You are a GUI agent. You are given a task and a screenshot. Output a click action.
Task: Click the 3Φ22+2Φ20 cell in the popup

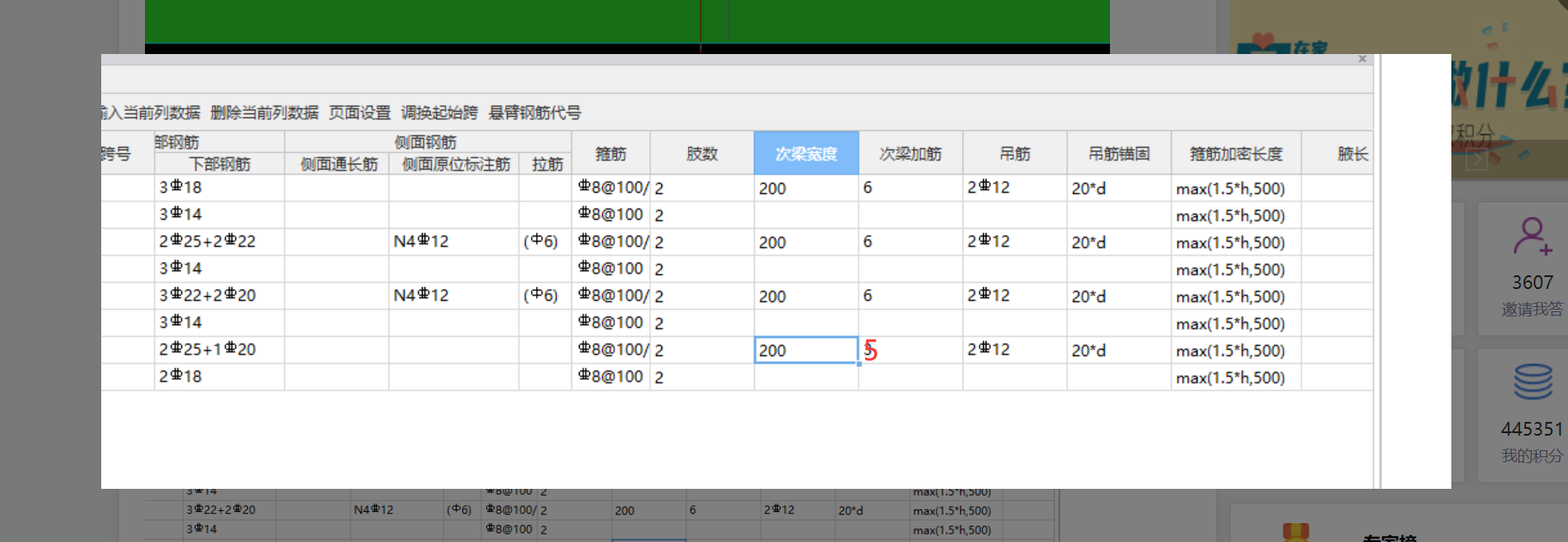click(220, 296)
